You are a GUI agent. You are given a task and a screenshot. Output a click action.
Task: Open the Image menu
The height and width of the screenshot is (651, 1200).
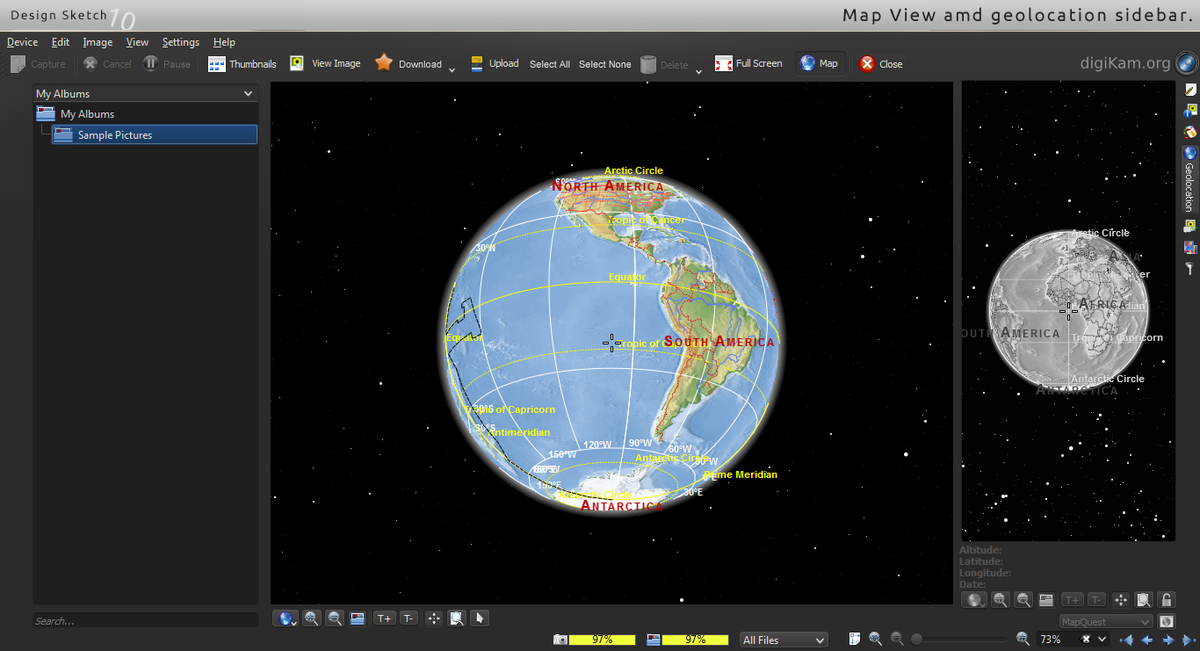pyautogui.click(x=98, y=42)
